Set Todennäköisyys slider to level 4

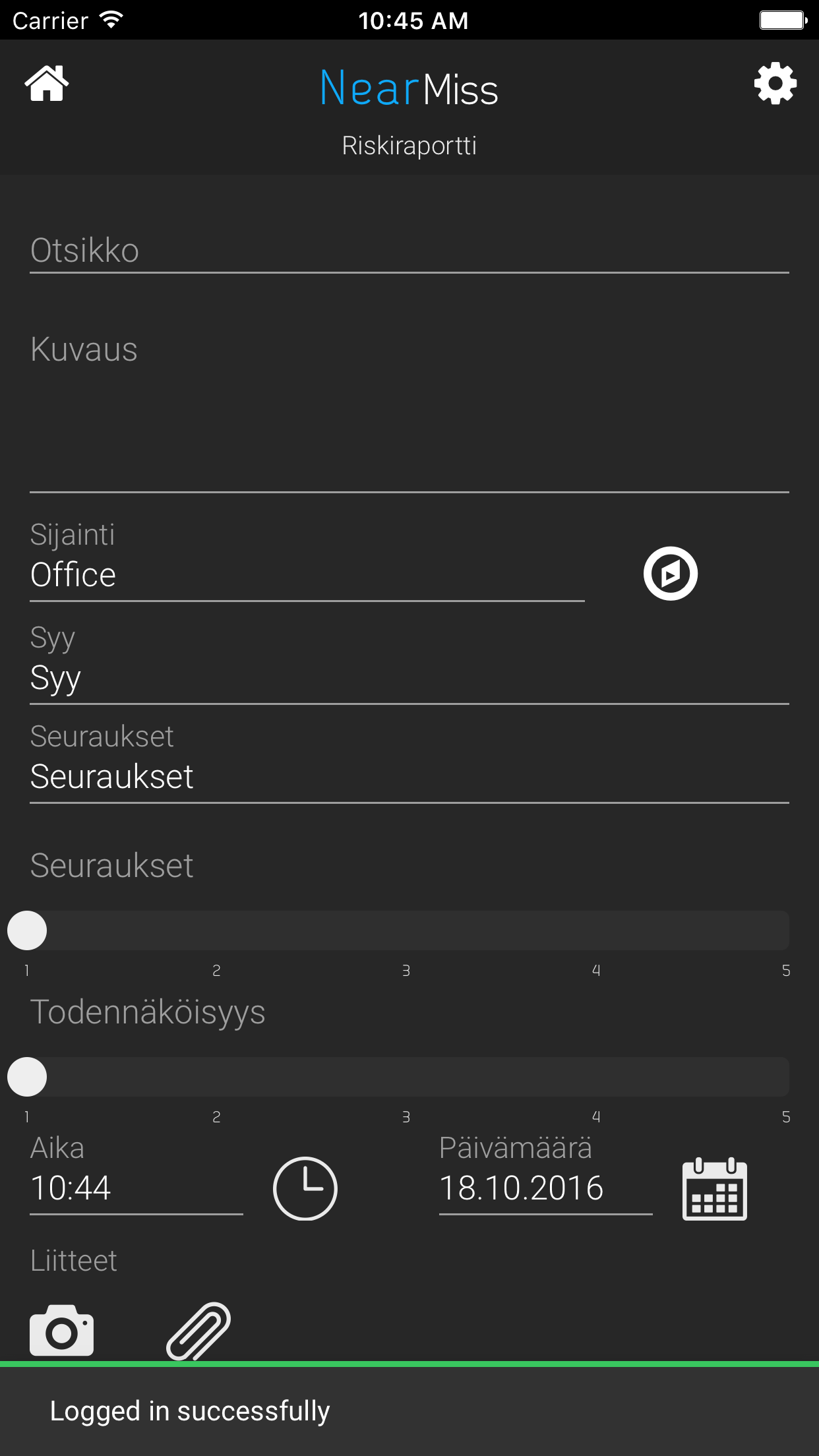pyautogui.click(x=596, y=1077)
